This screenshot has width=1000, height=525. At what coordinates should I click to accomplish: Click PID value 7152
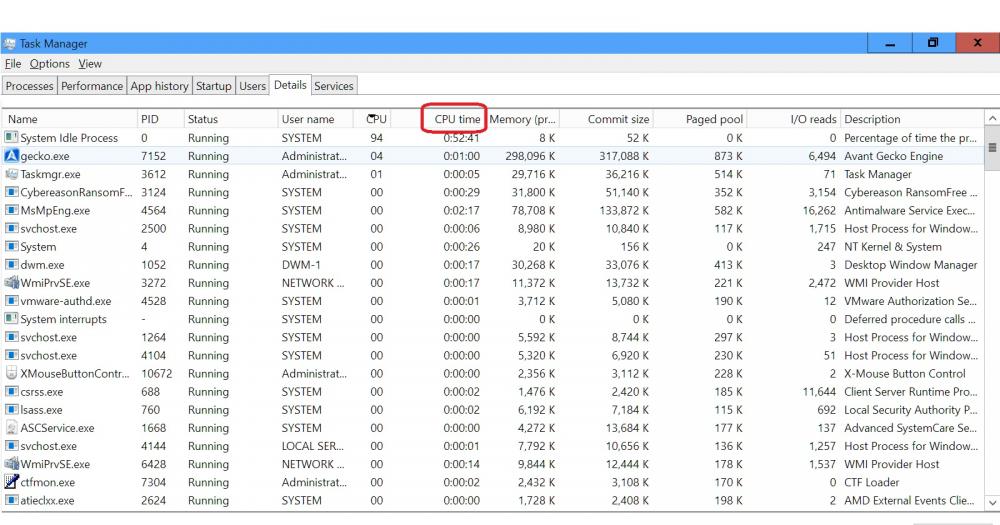(x=154, y=156)
